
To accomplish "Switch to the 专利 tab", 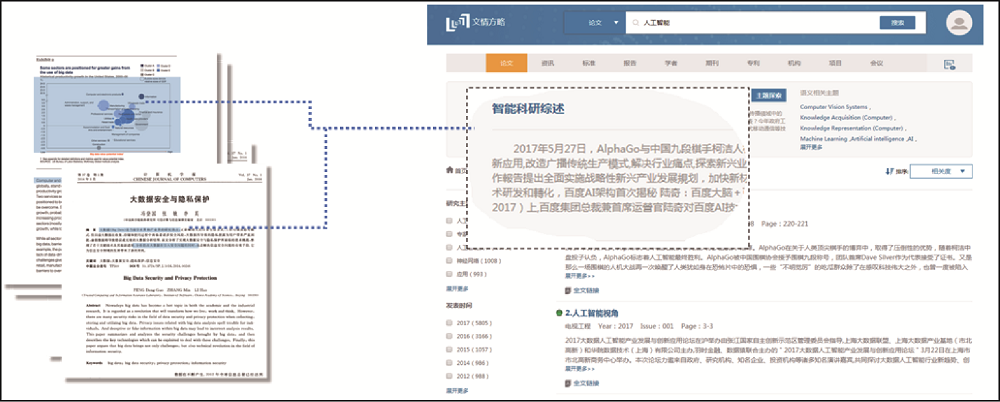I will click(753, 64).
